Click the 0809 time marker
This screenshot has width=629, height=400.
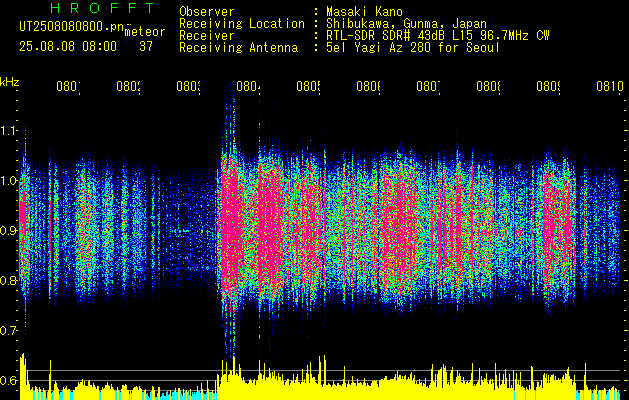click(548, 86)
